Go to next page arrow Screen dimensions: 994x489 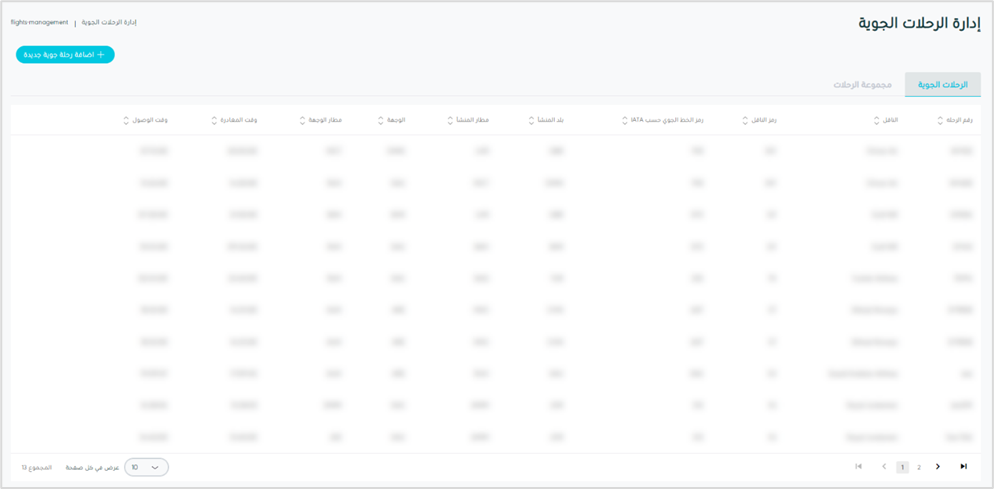click(938, 467)
